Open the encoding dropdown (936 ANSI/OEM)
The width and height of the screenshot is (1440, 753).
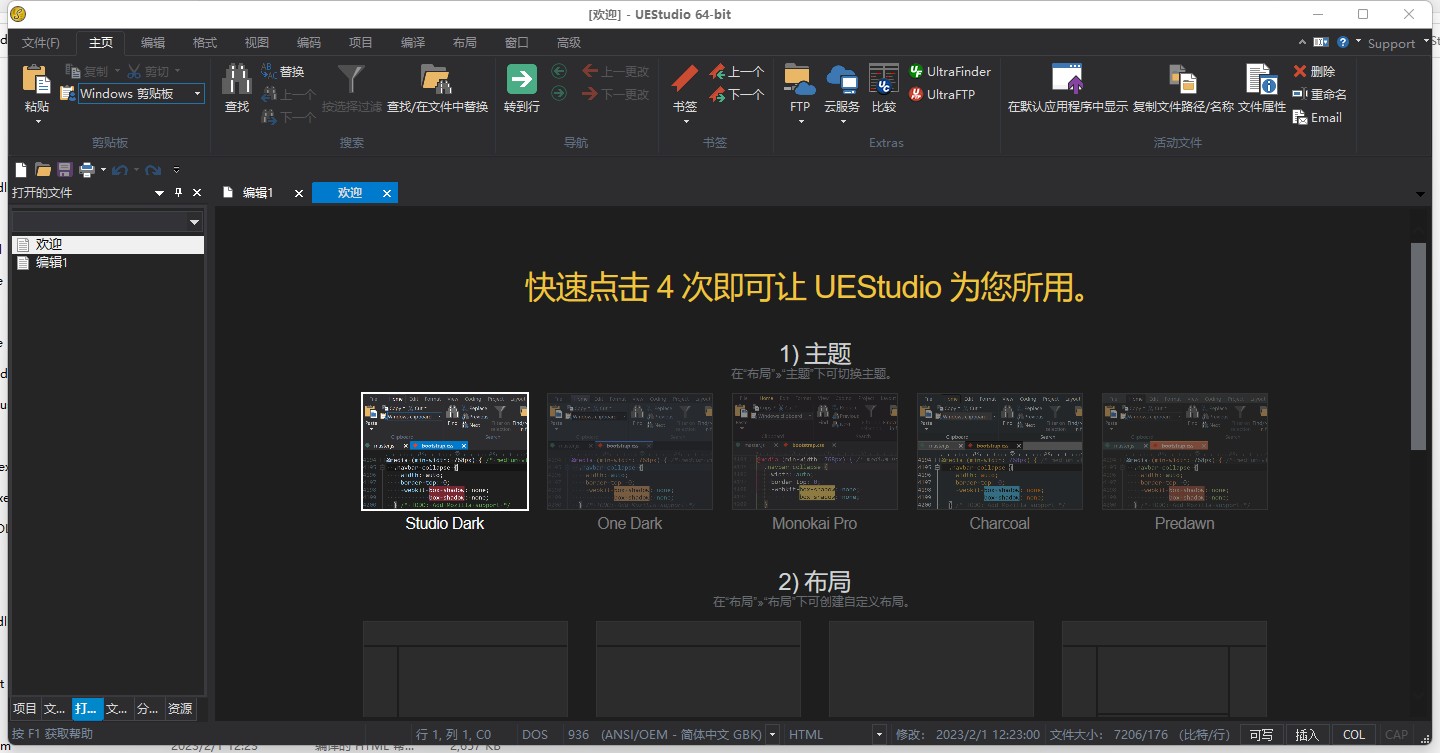(772, 735)
